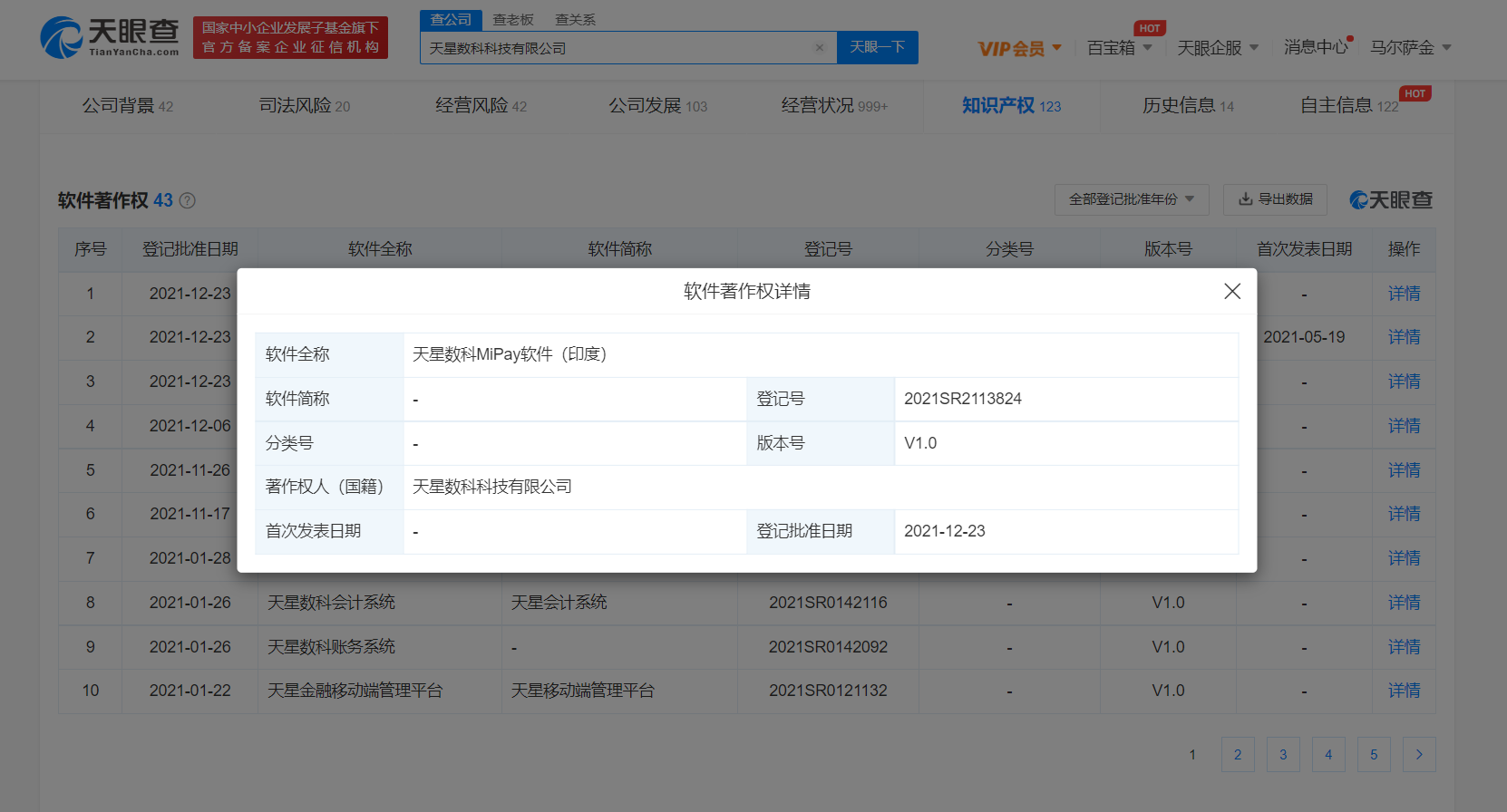
Task: Close the software copyright details dialog
Action: pos(1232,291)
